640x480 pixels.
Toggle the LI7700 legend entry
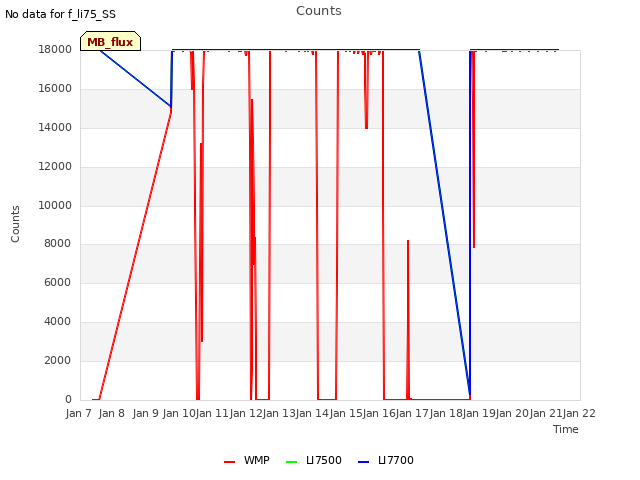(x=386, y=460)
